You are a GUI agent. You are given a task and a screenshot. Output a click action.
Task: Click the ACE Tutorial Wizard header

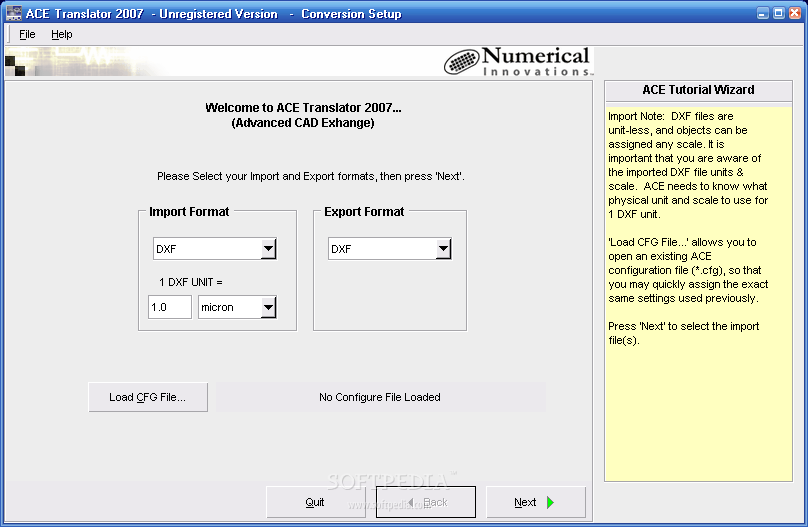(698, 90)
